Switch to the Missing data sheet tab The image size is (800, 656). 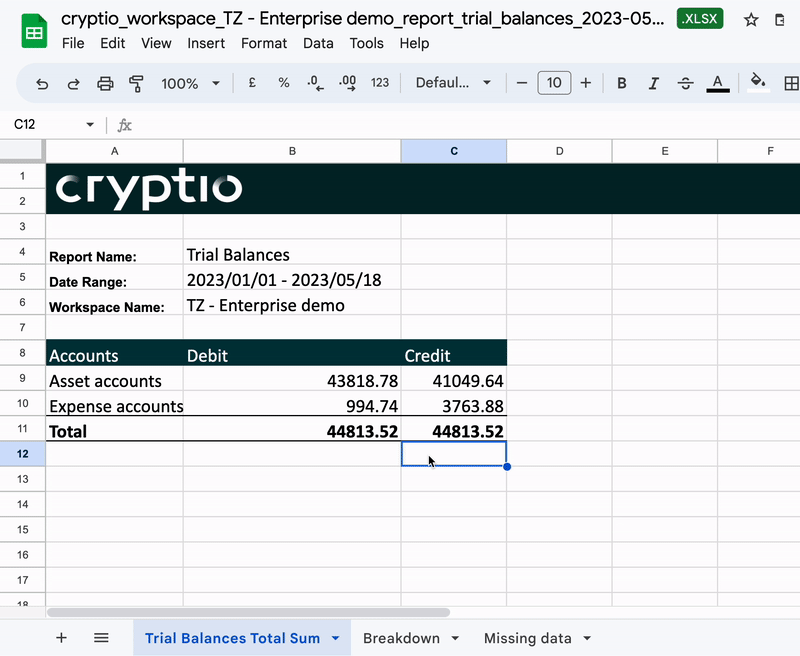527,638
